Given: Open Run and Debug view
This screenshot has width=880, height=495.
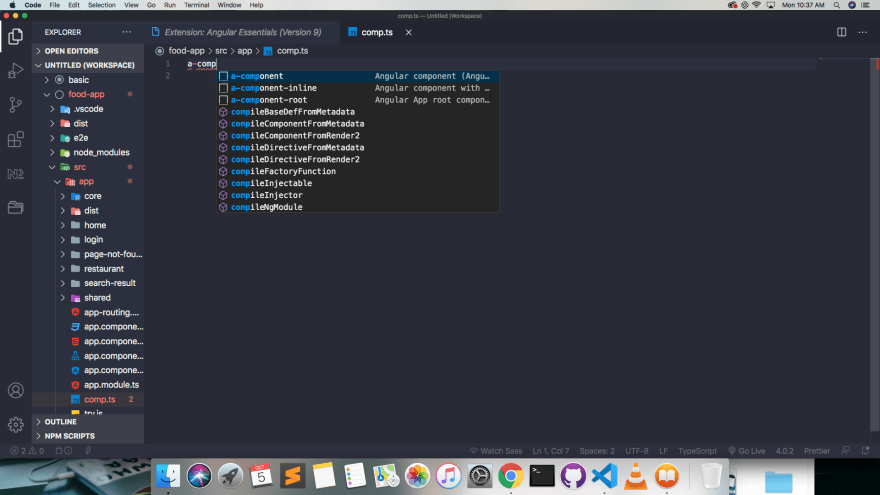Looking at the screenshot, I should (x=15, y=71).
